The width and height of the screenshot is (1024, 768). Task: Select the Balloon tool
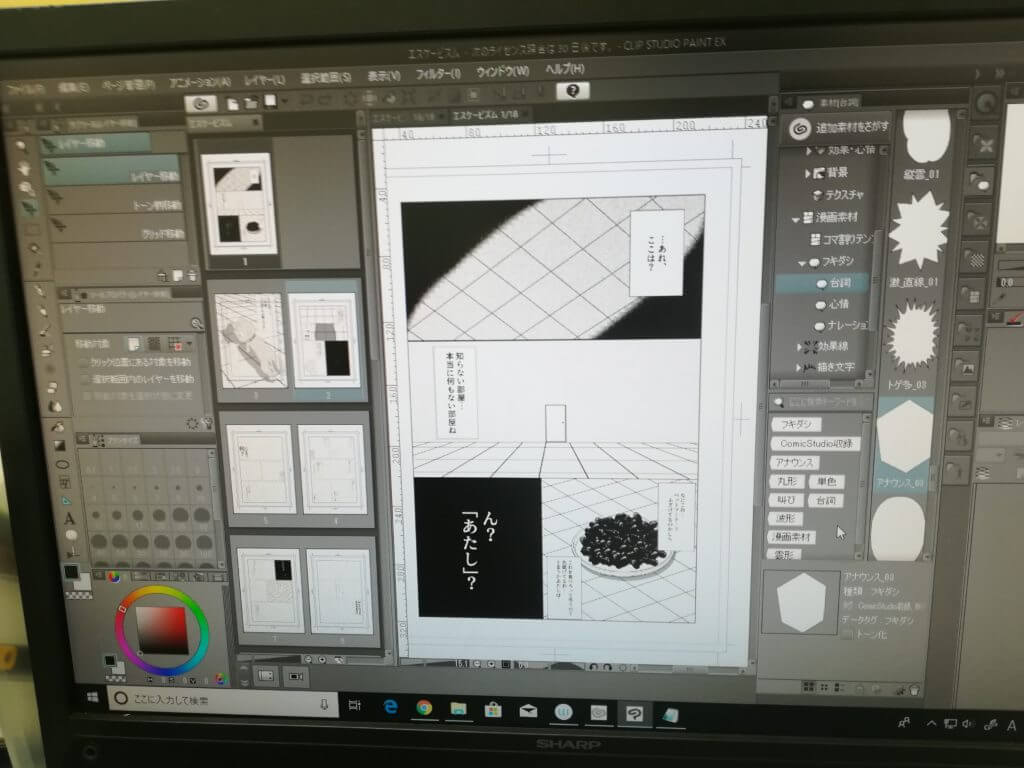point(71,536)
